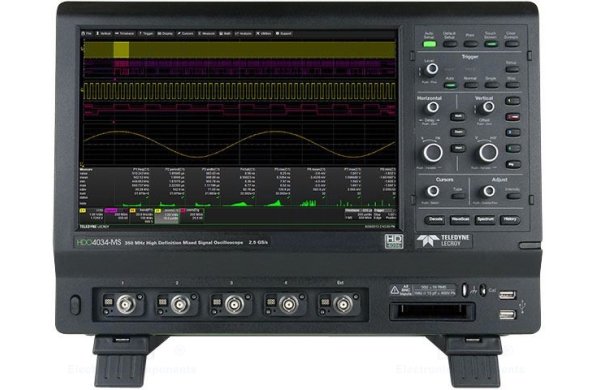This screenshot has height=390, width=600.
Task: Push the trigger Level knob
Action: click(432, 69)
